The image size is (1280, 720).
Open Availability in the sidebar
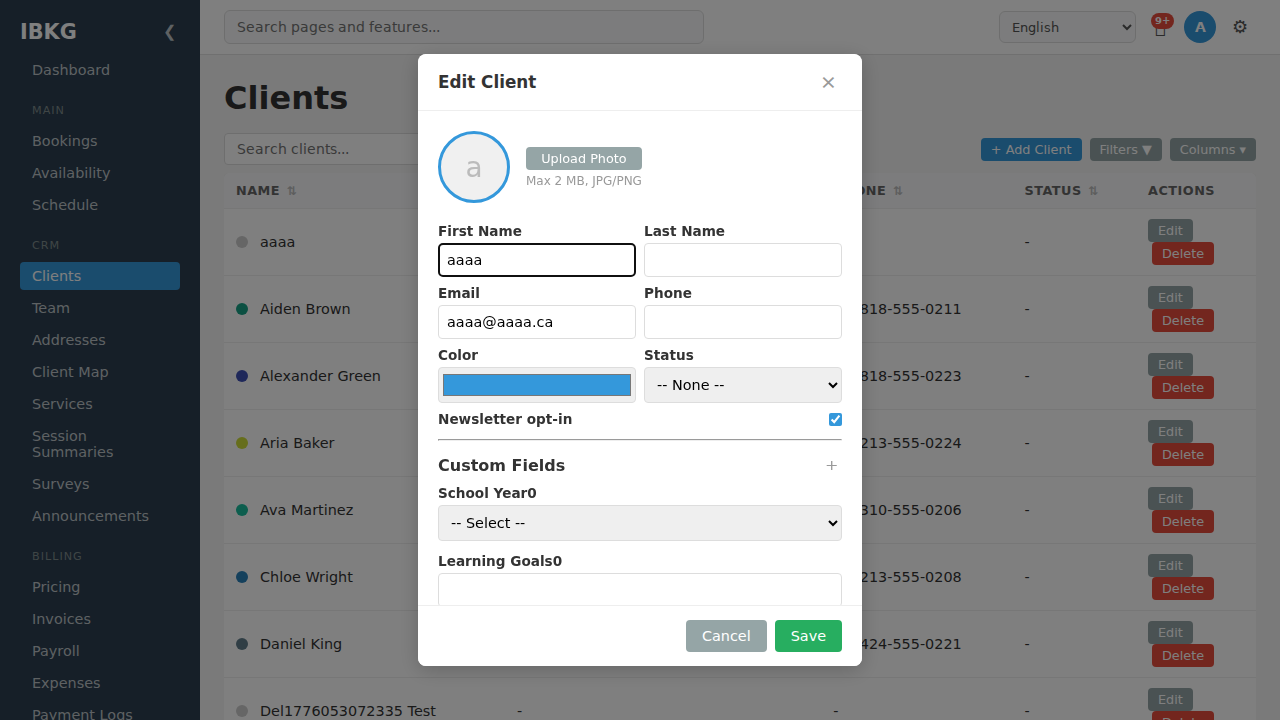coord(100,173)
